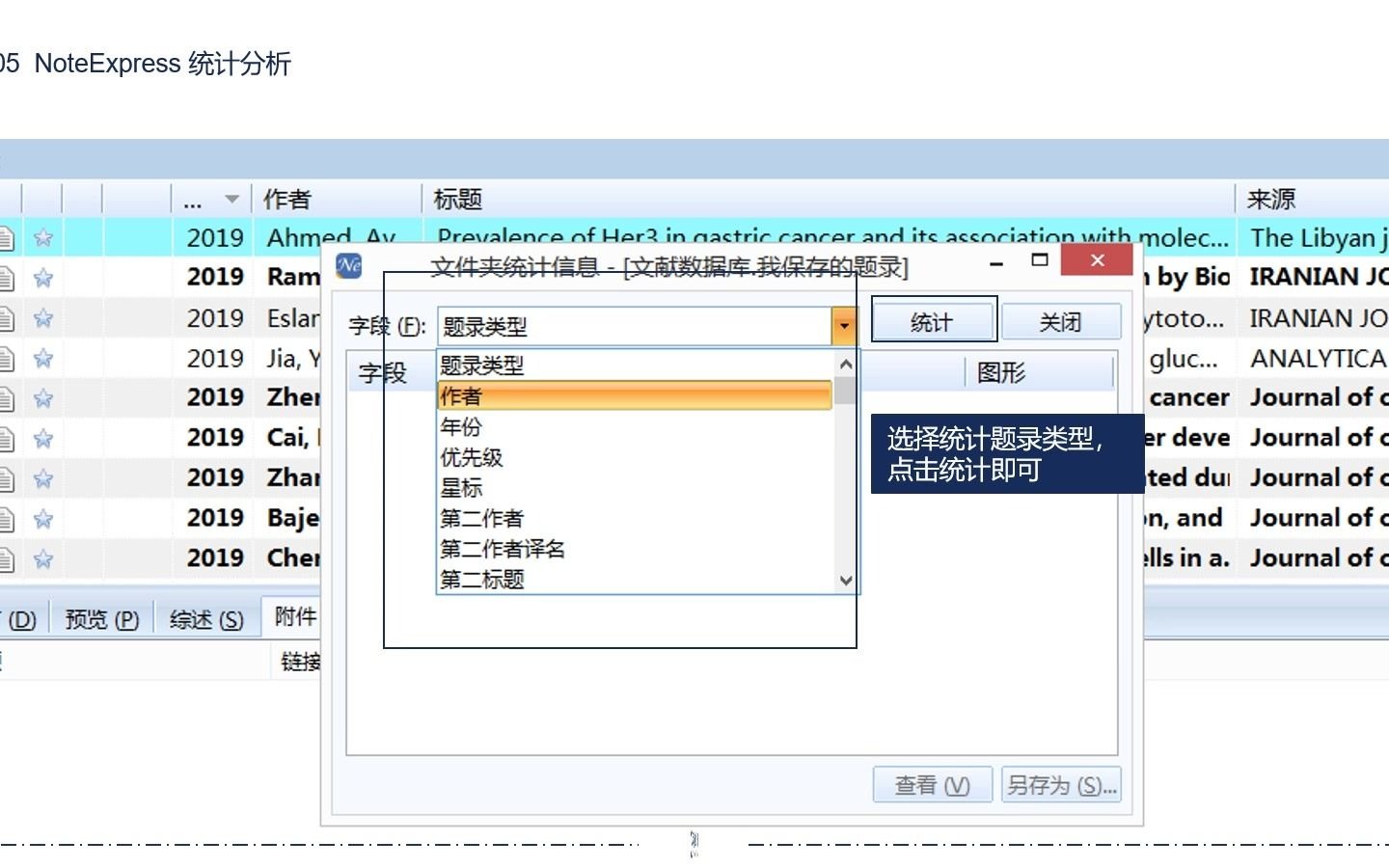This screenshot has width=1389, height=868.
Task: Select 作者 in the field list
Action: (x=634, y=396)
